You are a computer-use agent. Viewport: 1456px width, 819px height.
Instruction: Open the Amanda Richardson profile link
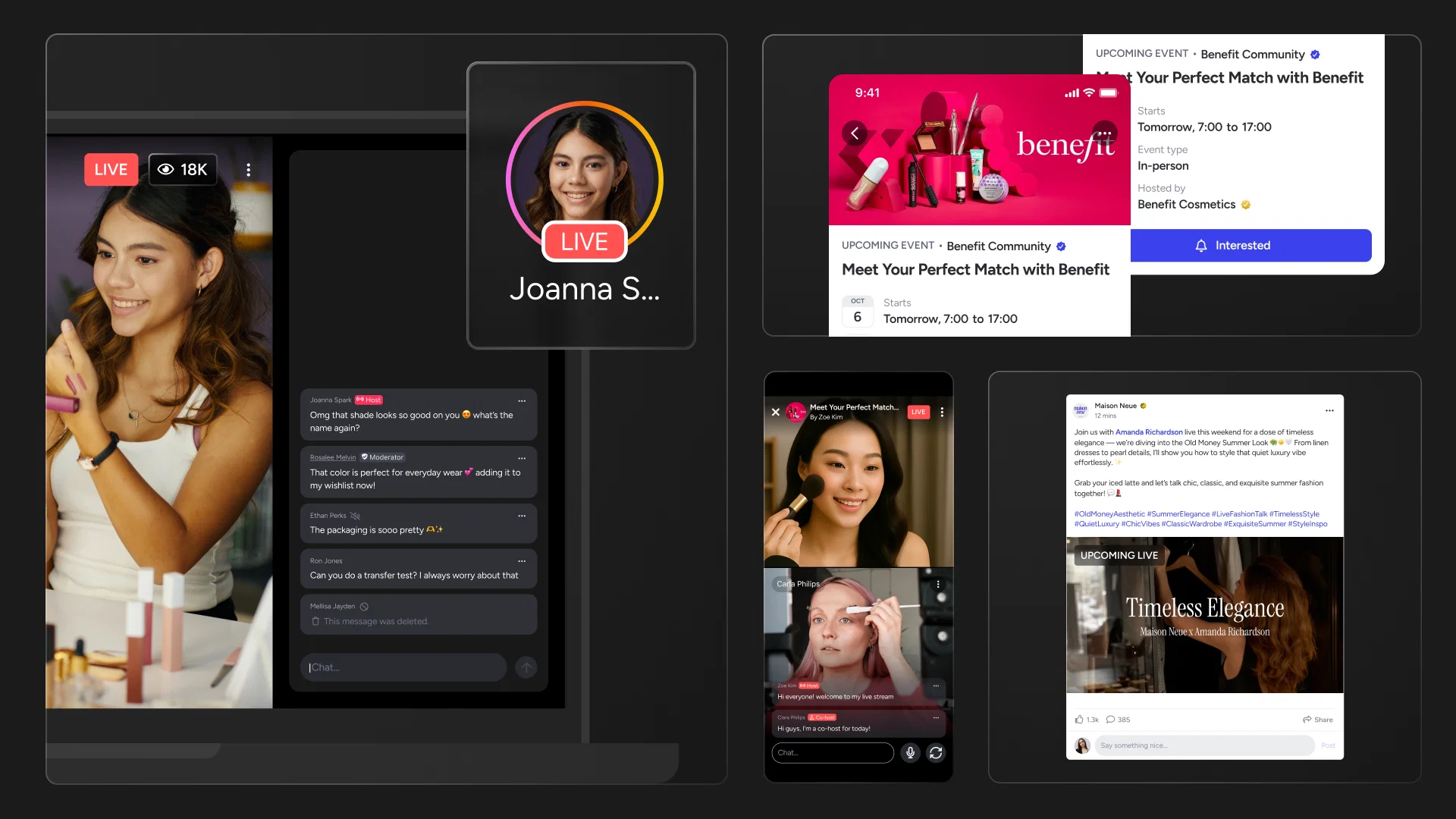1148,432
